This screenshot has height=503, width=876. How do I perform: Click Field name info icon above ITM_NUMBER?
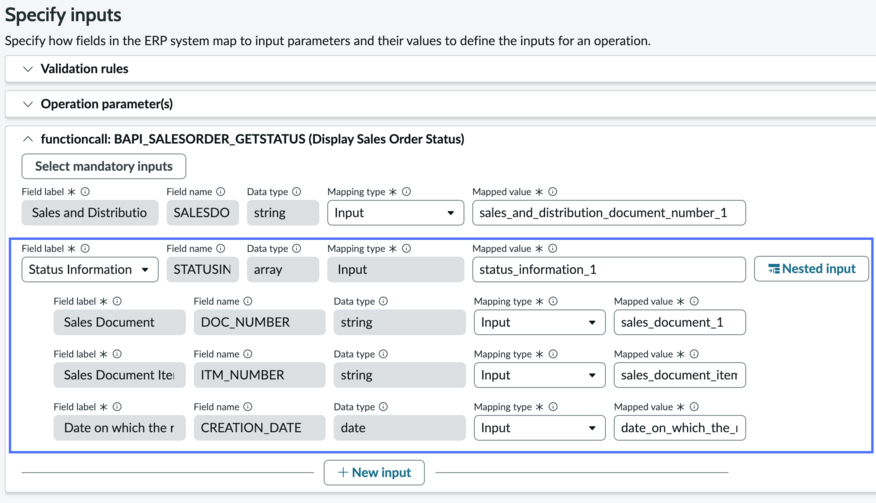[x=248, y=354]
